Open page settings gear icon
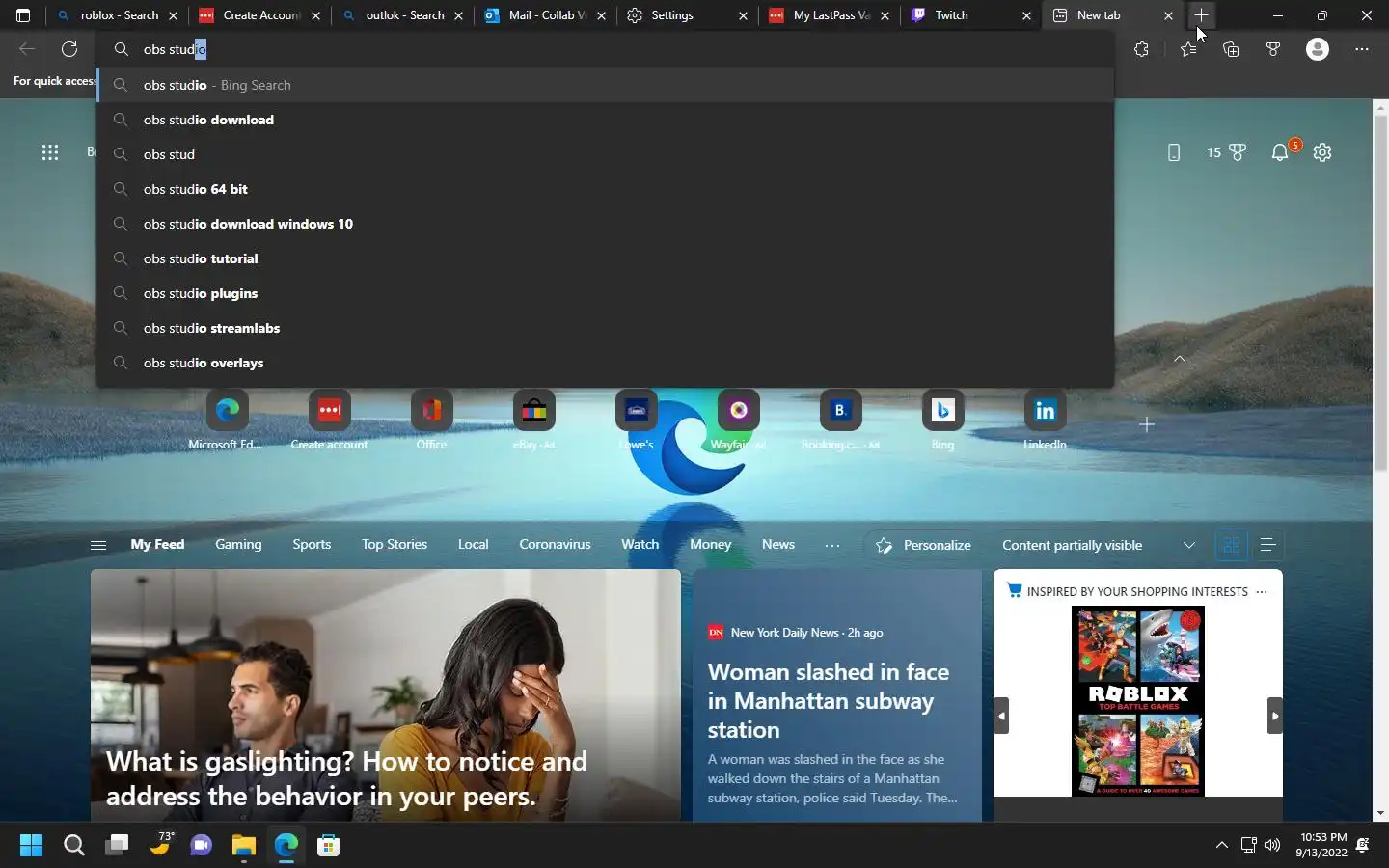The width and height of the screenshot is (1389, 868). pyautogui.click(x=1322, y=152)
